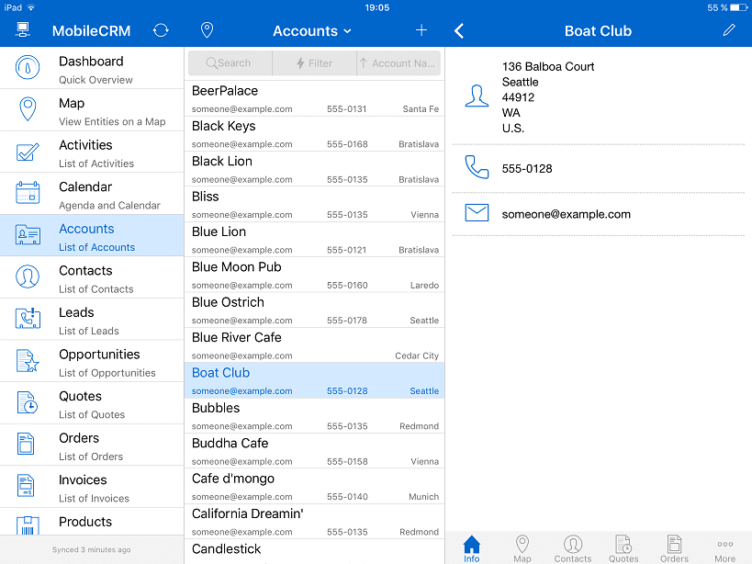
Task: Open the Filter options
Action: pyautogui.click(x=314, y=63)
